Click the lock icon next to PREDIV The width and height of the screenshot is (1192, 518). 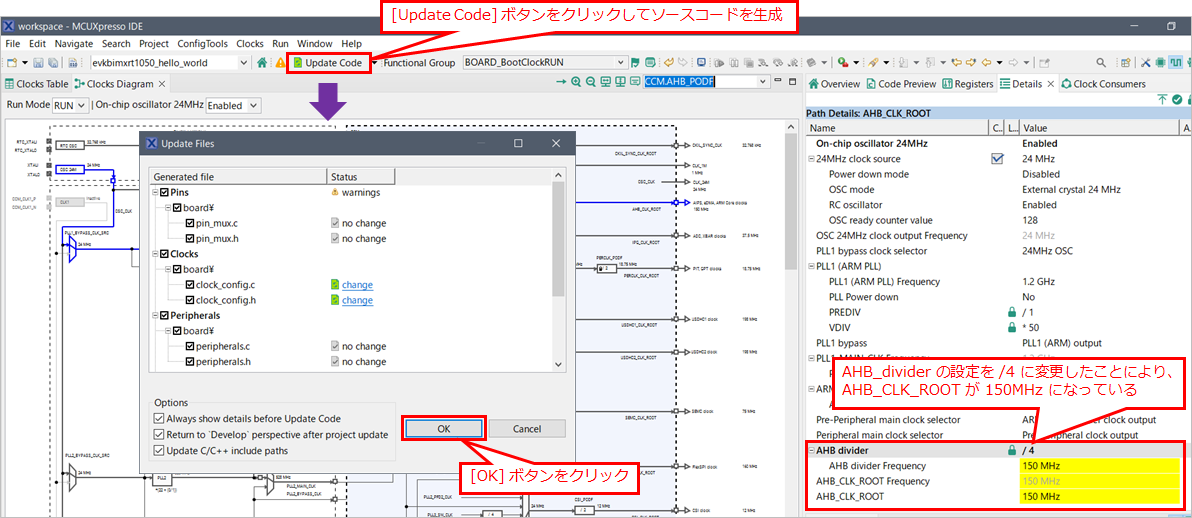(x=1012, y=312)
